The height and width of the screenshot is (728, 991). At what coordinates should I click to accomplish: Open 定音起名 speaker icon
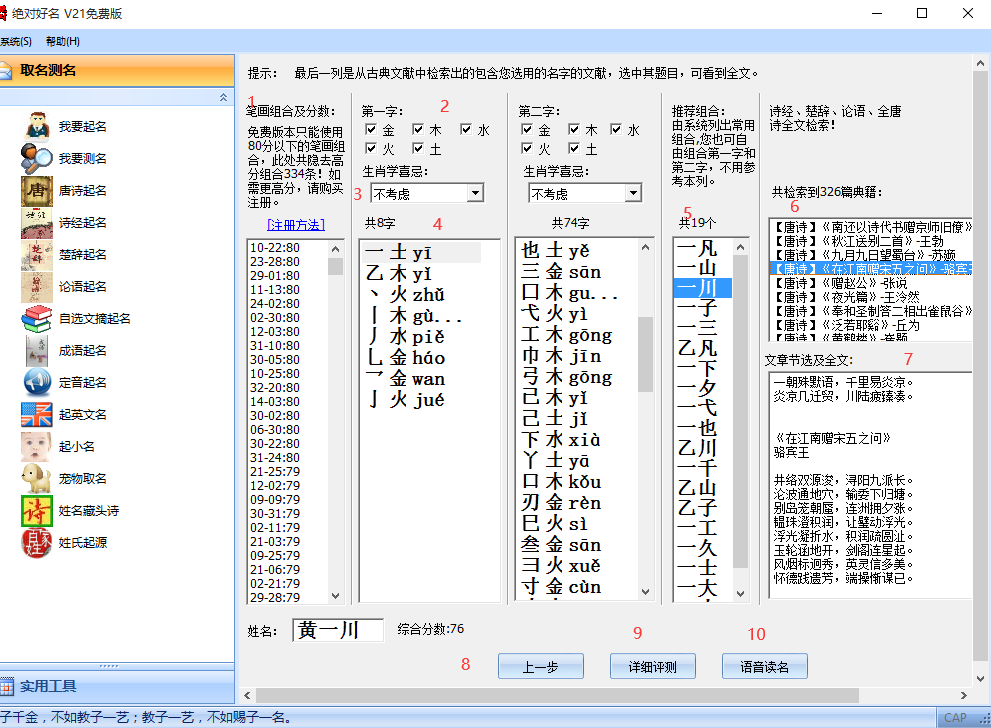coord(37,383)
